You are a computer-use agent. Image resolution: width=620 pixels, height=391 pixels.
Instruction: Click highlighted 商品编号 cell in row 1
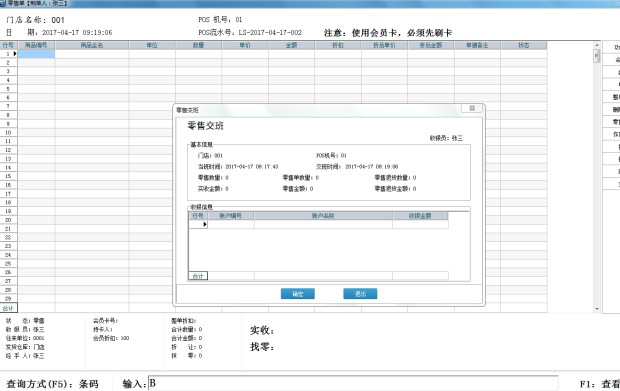coord(36,54)
